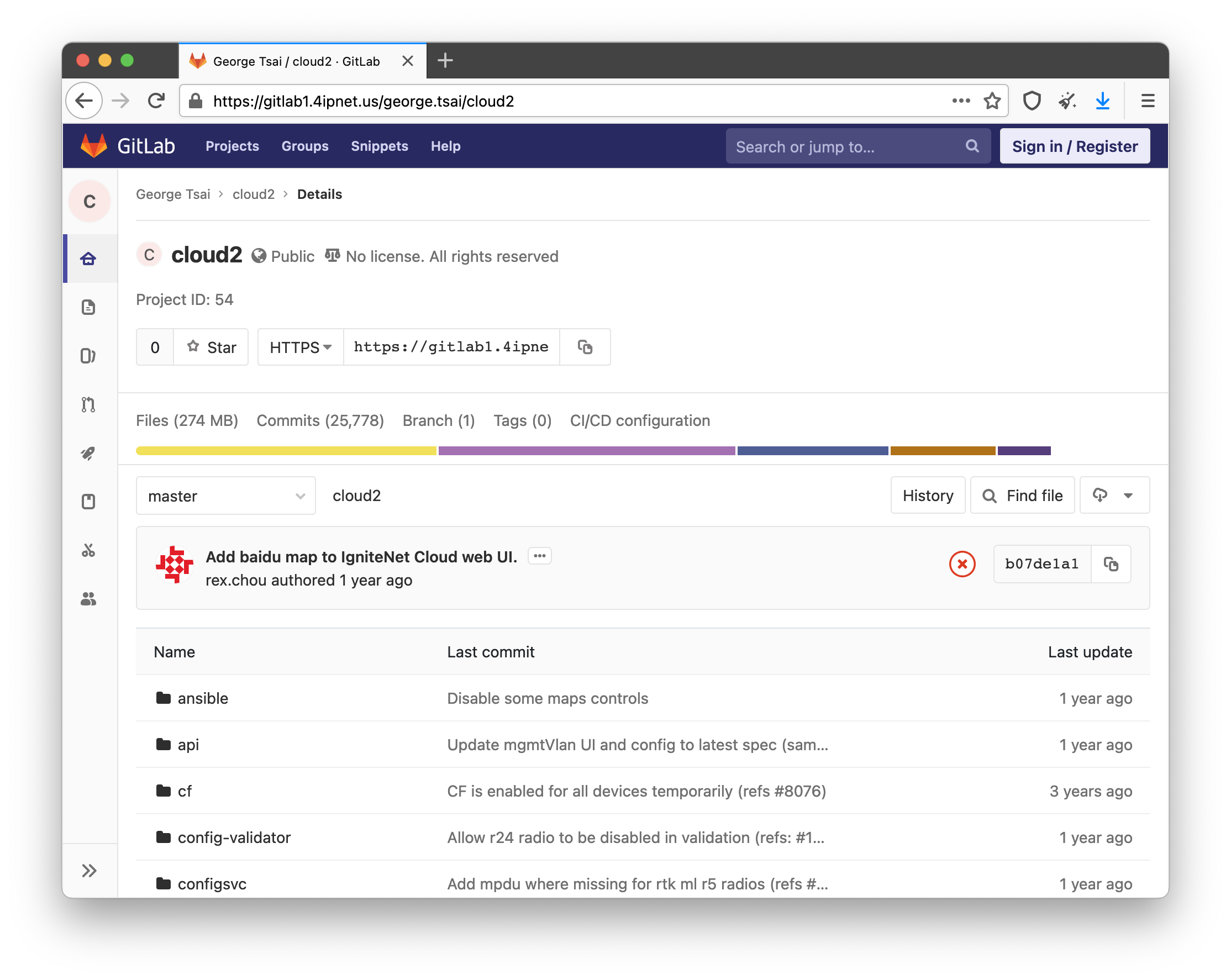This screenshot has width=1231, height=980.
Task: Open the config-validator folder
Action: point(234,837)
